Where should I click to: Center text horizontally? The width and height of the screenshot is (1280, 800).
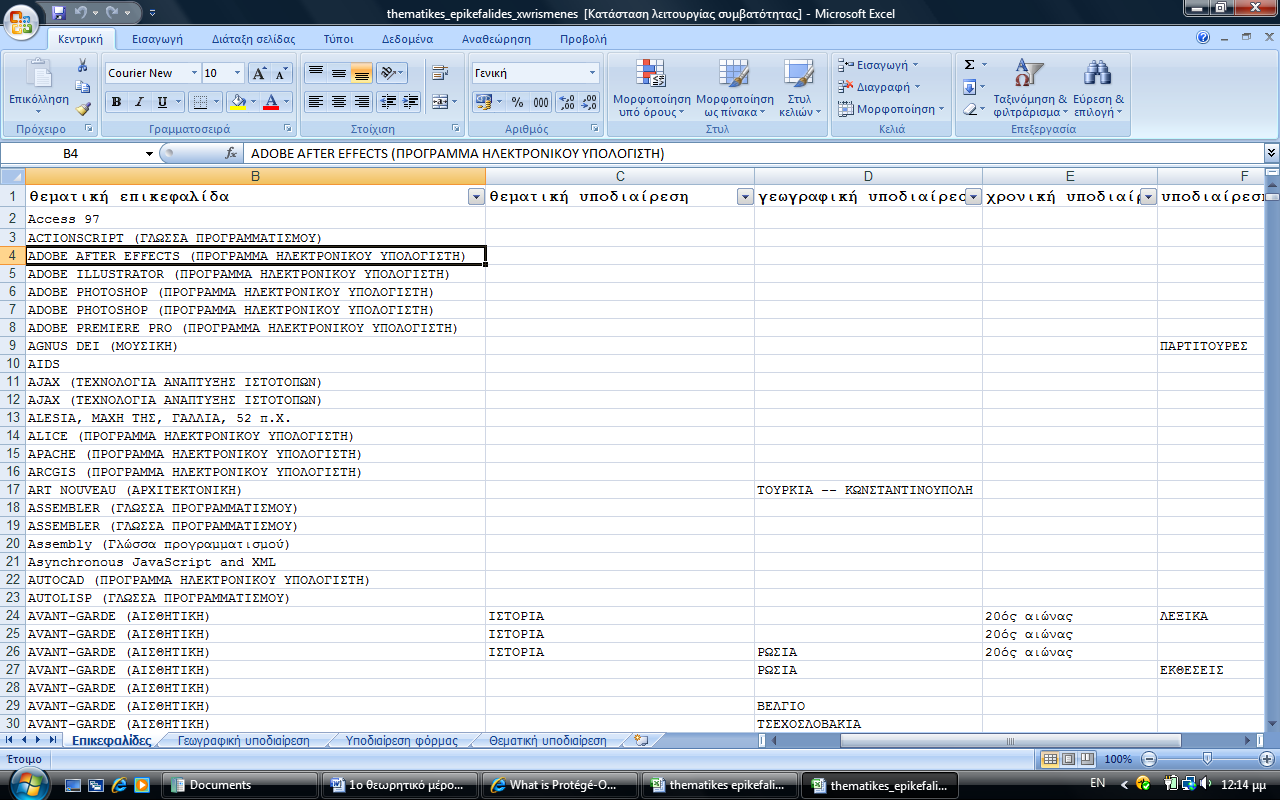pos(339,102)
